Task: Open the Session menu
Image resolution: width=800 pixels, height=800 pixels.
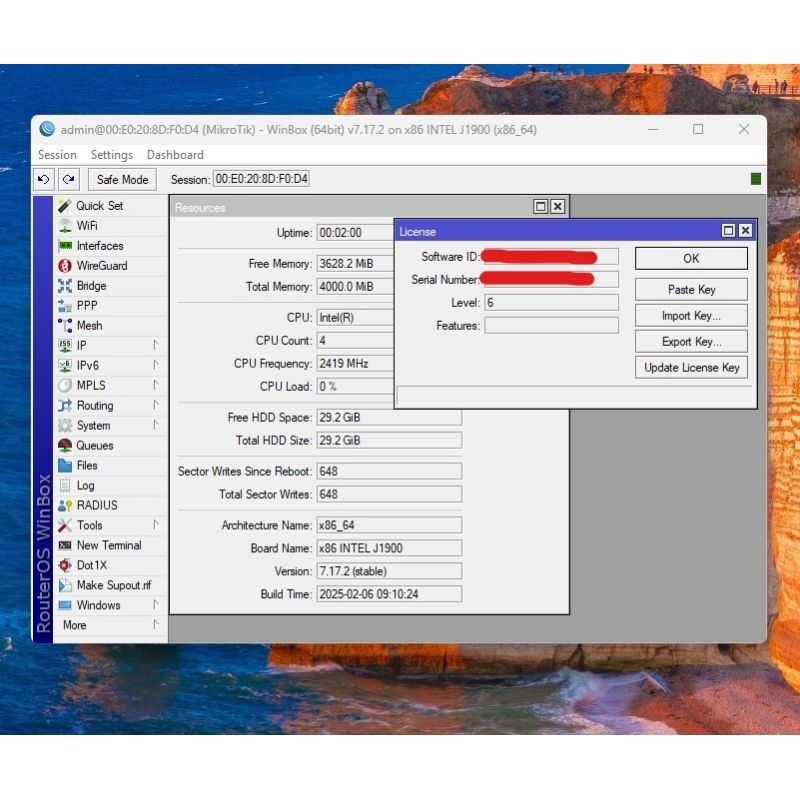Action: coord(57,155)
